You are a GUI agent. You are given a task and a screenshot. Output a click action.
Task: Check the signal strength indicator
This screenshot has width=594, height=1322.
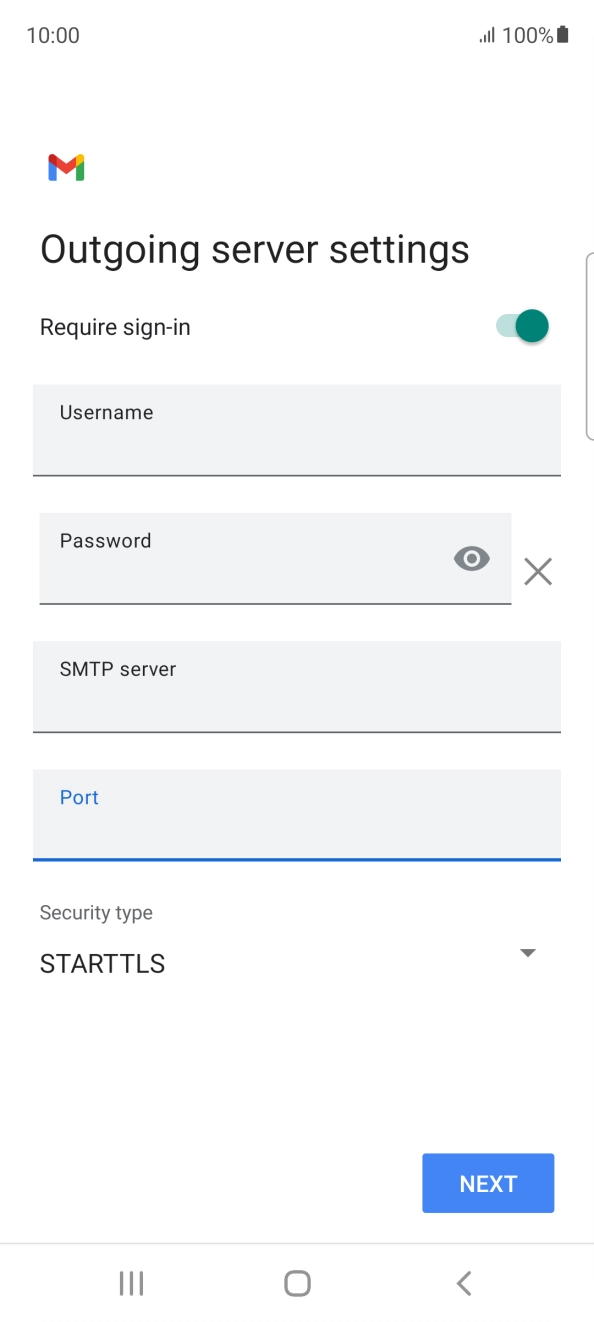(x=488, y=34)
